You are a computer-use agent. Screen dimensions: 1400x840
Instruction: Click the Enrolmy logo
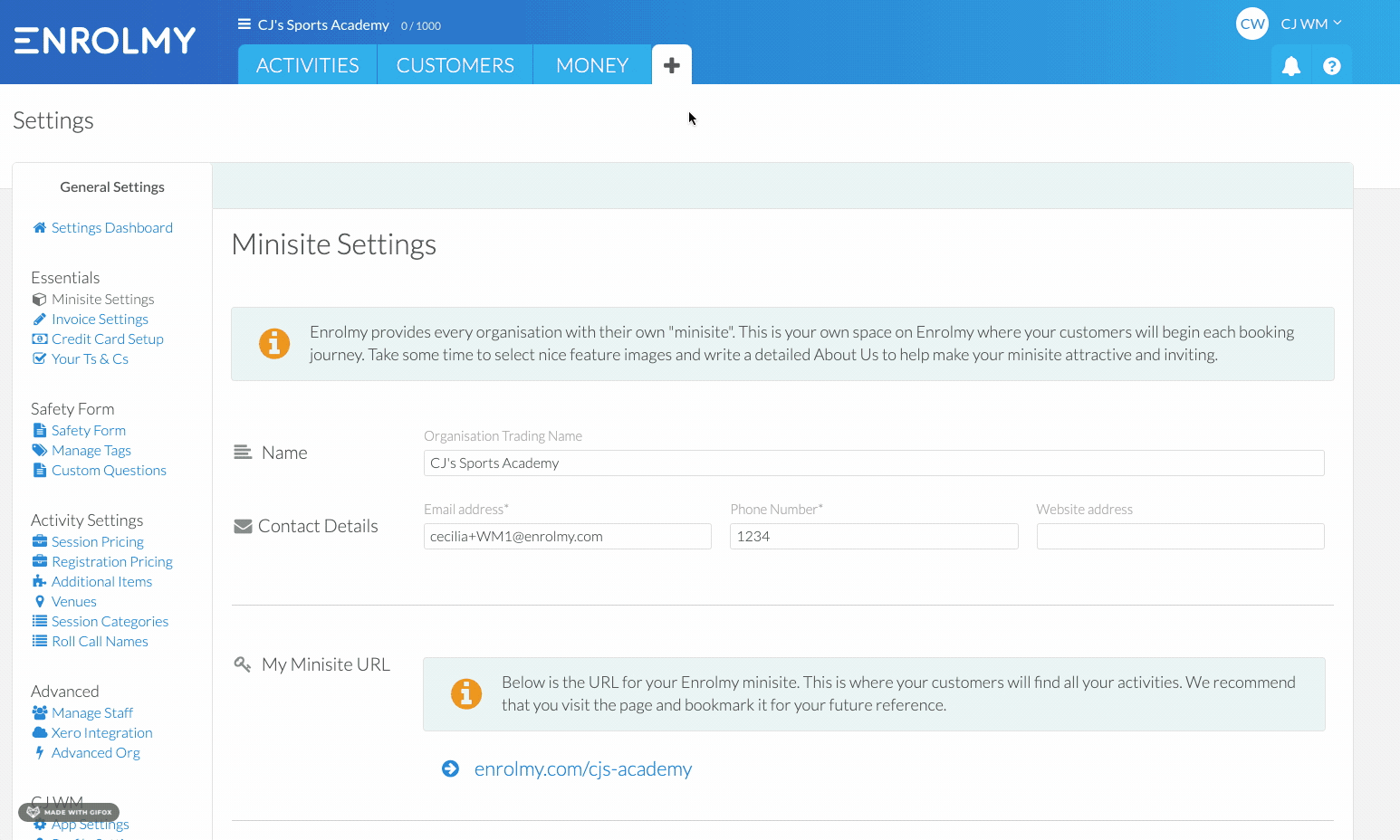[x=105, y=41]
